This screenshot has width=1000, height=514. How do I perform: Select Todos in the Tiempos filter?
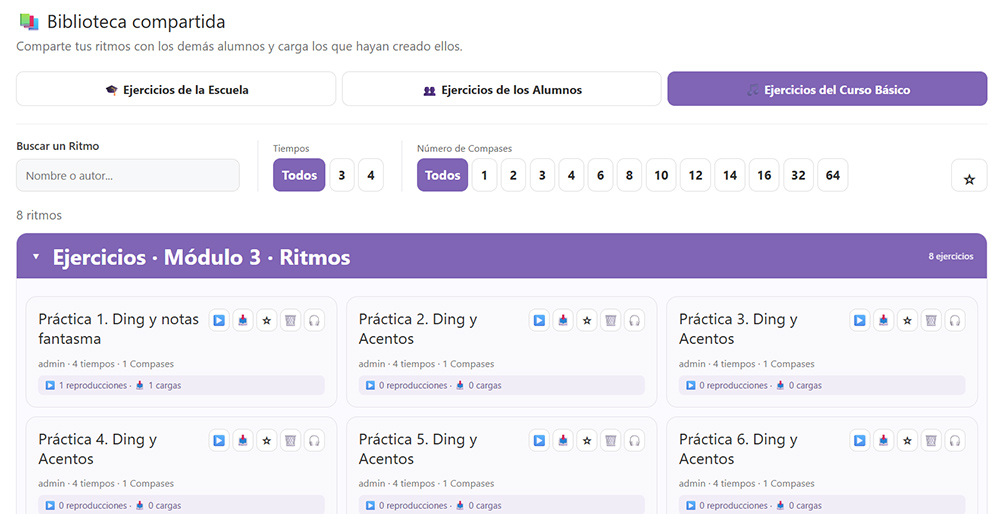[299, 175]
